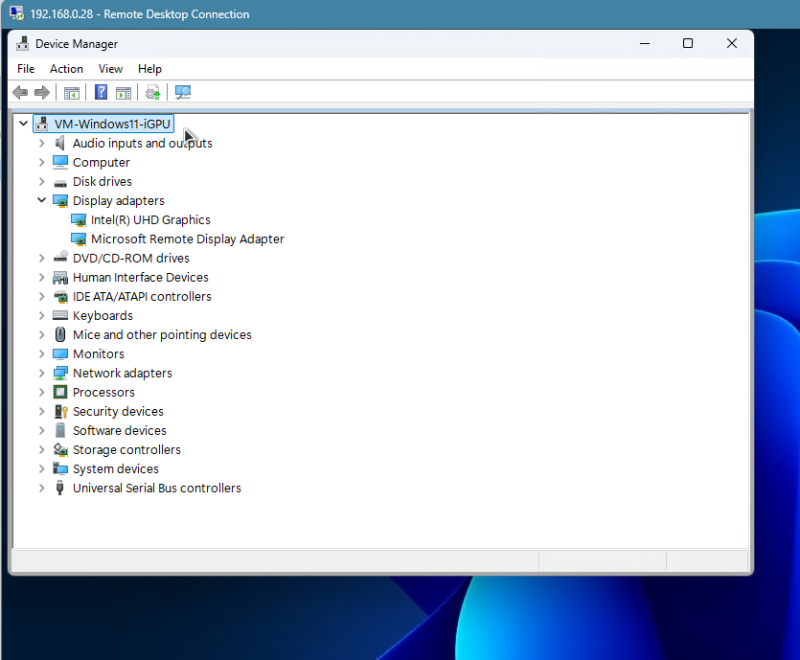This screenshot has width=800, height=660.
Task: Select Microsoft Remote Display Adapter text
Action: pos(187,239)
